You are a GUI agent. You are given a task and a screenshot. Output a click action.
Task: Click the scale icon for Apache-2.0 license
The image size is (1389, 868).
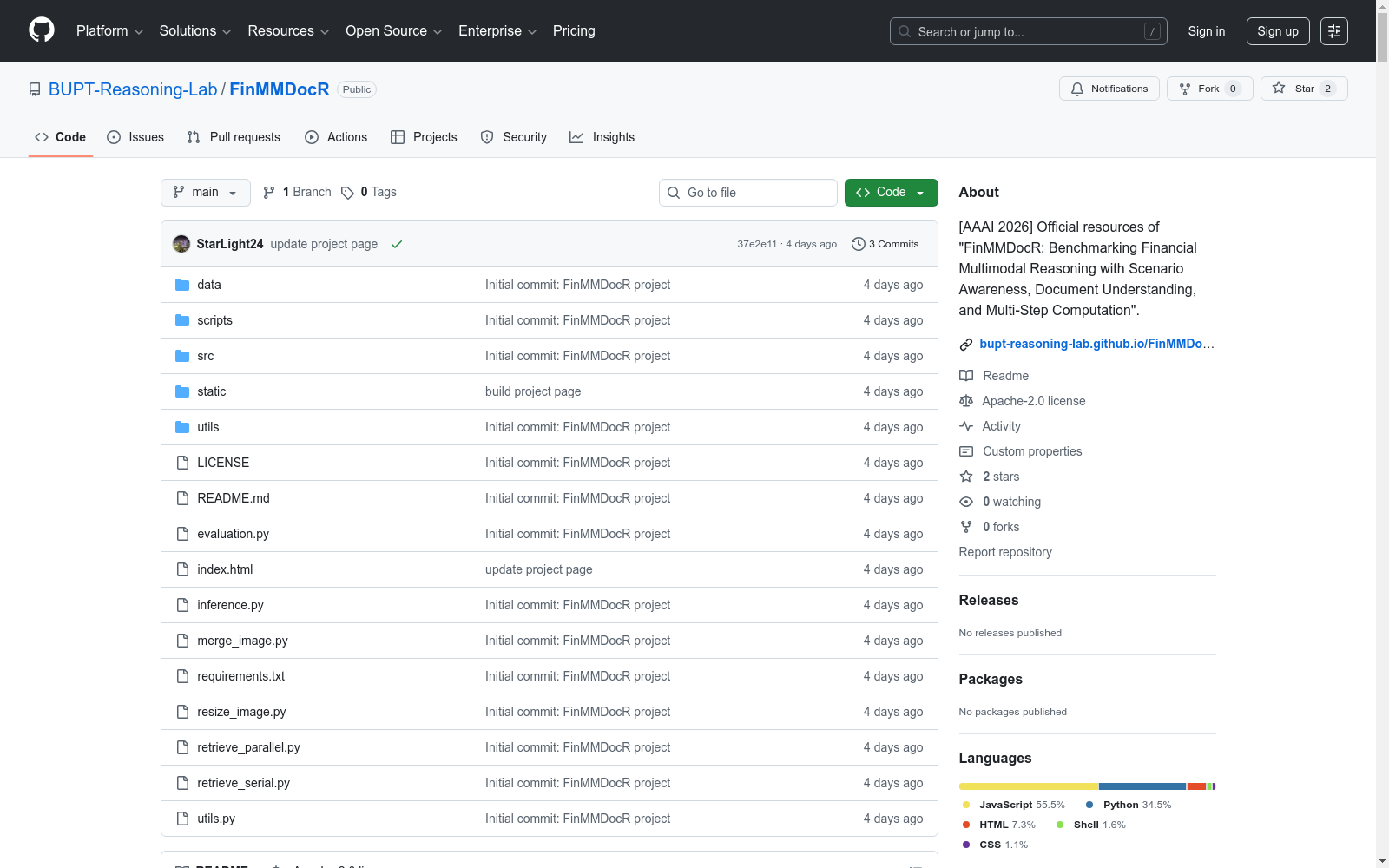pyautogui.click(x=966, y=401)
